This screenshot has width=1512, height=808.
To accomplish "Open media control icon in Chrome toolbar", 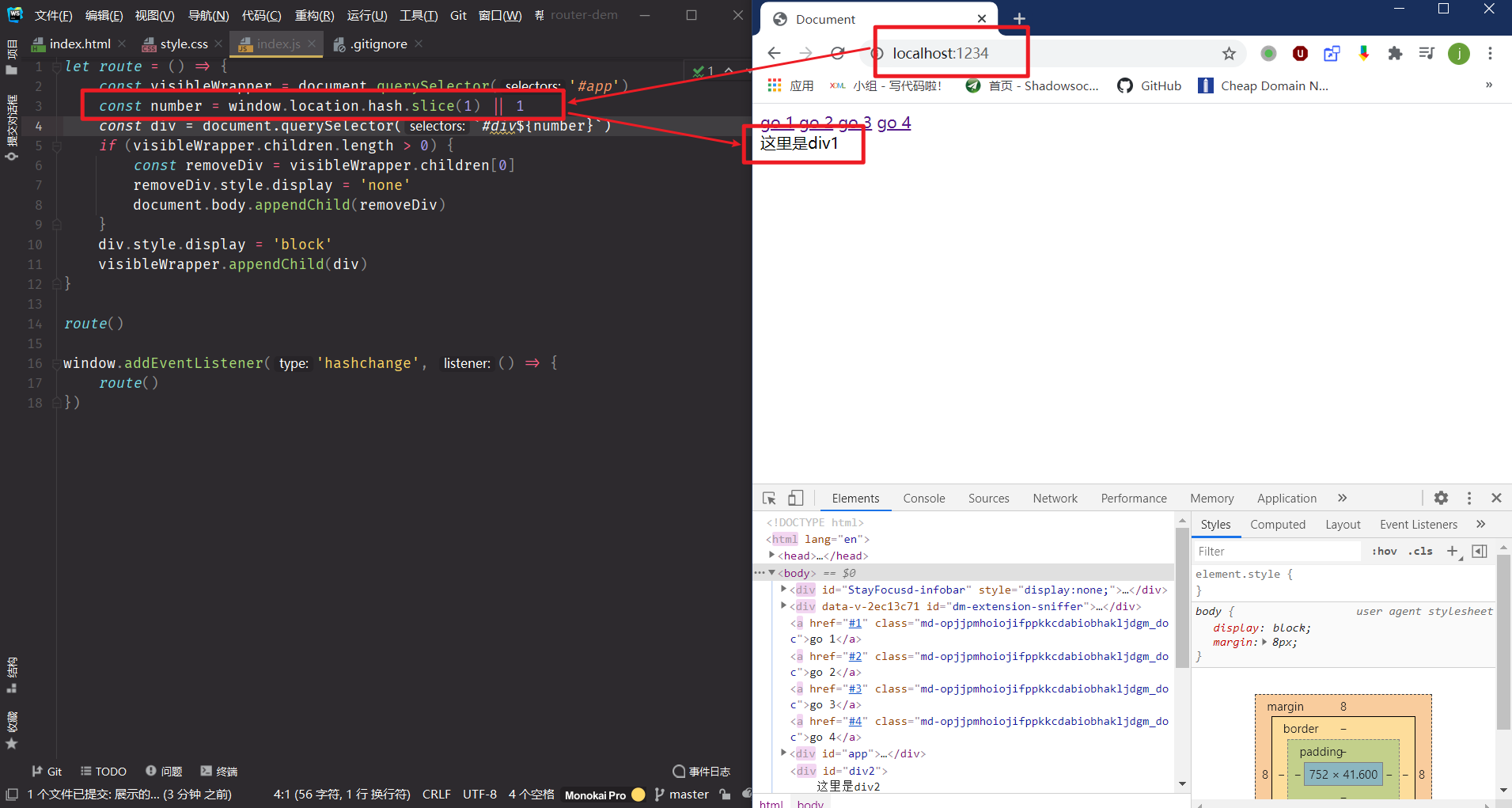I will (1427, 53).
